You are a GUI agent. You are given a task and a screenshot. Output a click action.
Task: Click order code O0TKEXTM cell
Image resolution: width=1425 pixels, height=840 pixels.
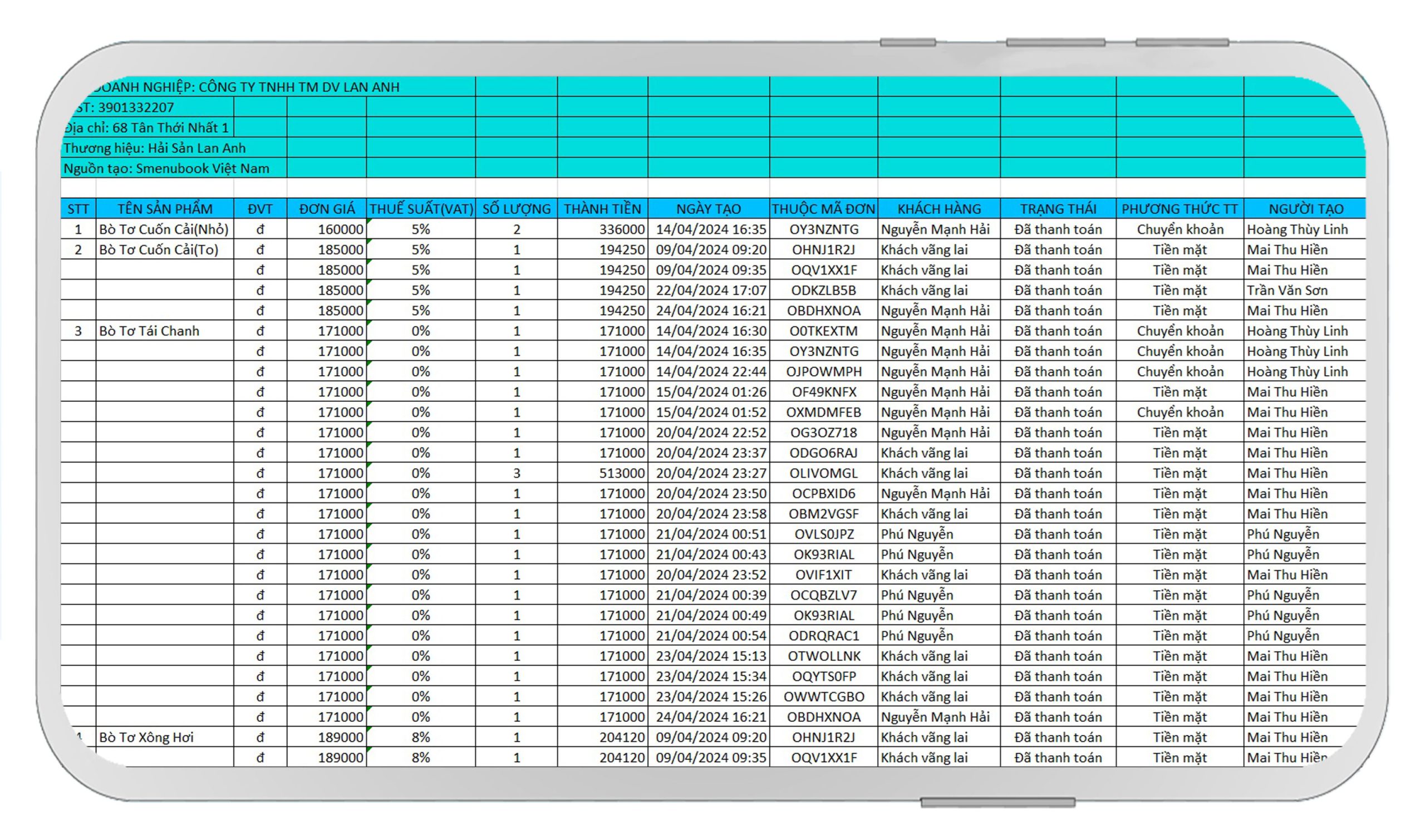tap(823, 331)
